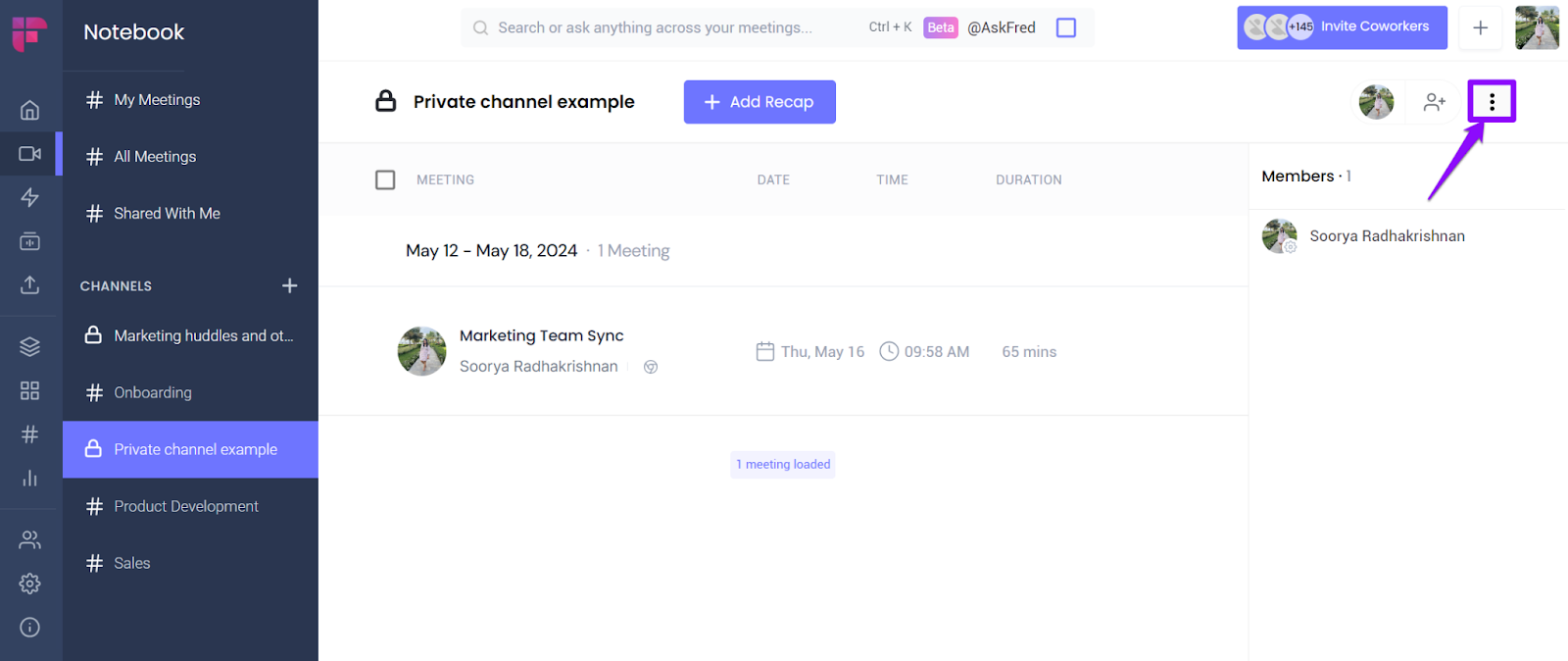Click the upload icon in sidebar

[30, 284]
